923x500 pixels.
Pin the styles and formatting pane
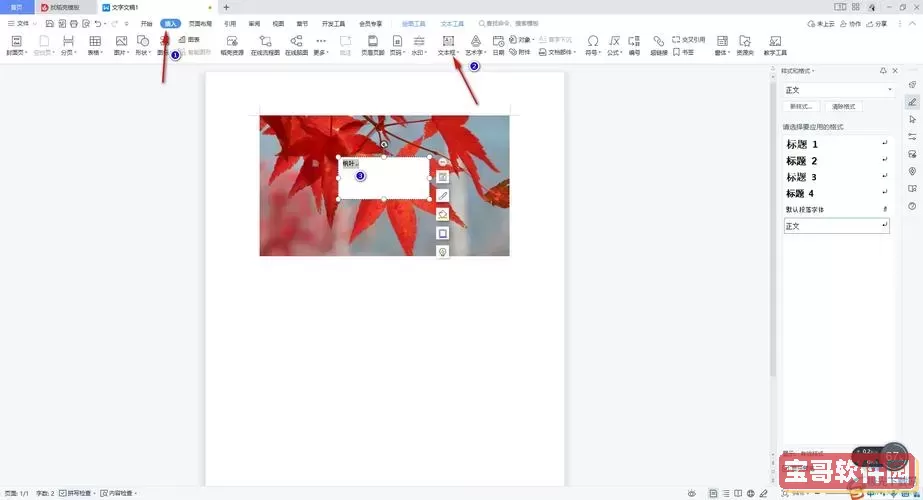(883, 71)
